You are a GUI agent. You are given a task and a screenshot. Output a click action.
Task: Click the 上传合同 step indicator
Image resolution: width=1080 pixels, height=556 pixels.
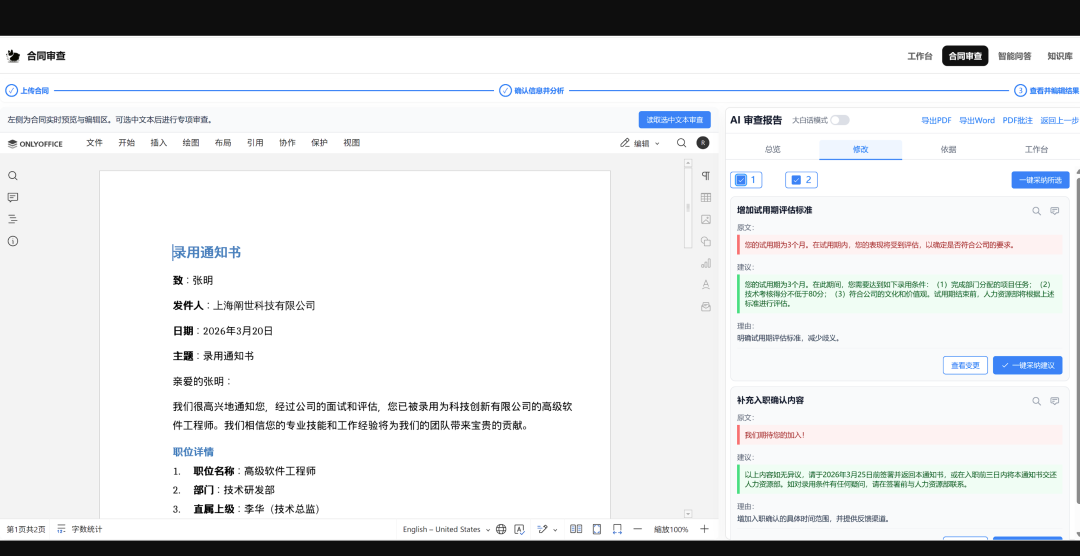(x=28, y=90)
